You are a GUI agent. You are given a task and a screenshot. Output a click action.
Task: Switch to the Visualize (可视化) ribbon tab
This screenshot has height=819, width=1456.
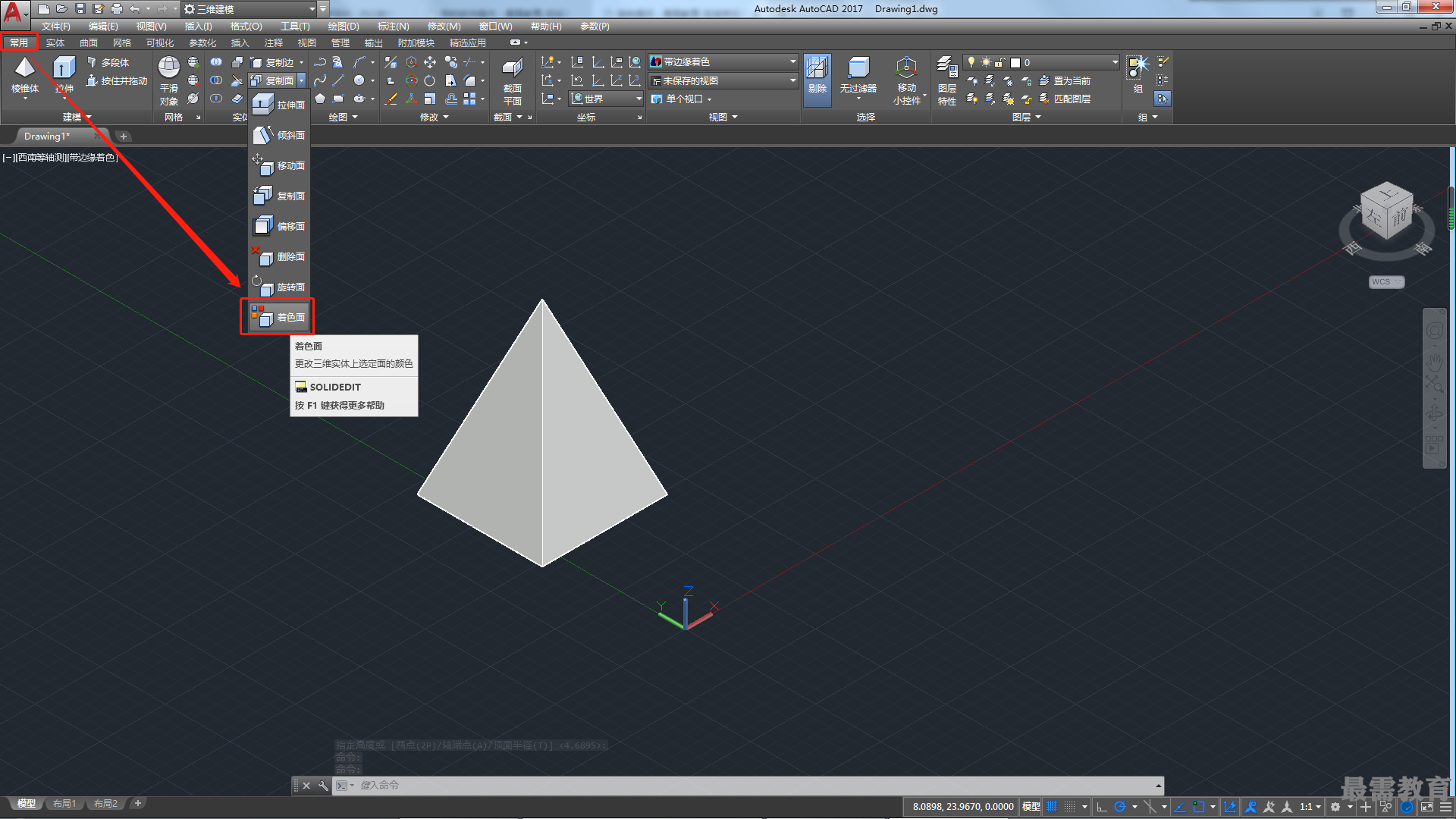coord(159,43)
